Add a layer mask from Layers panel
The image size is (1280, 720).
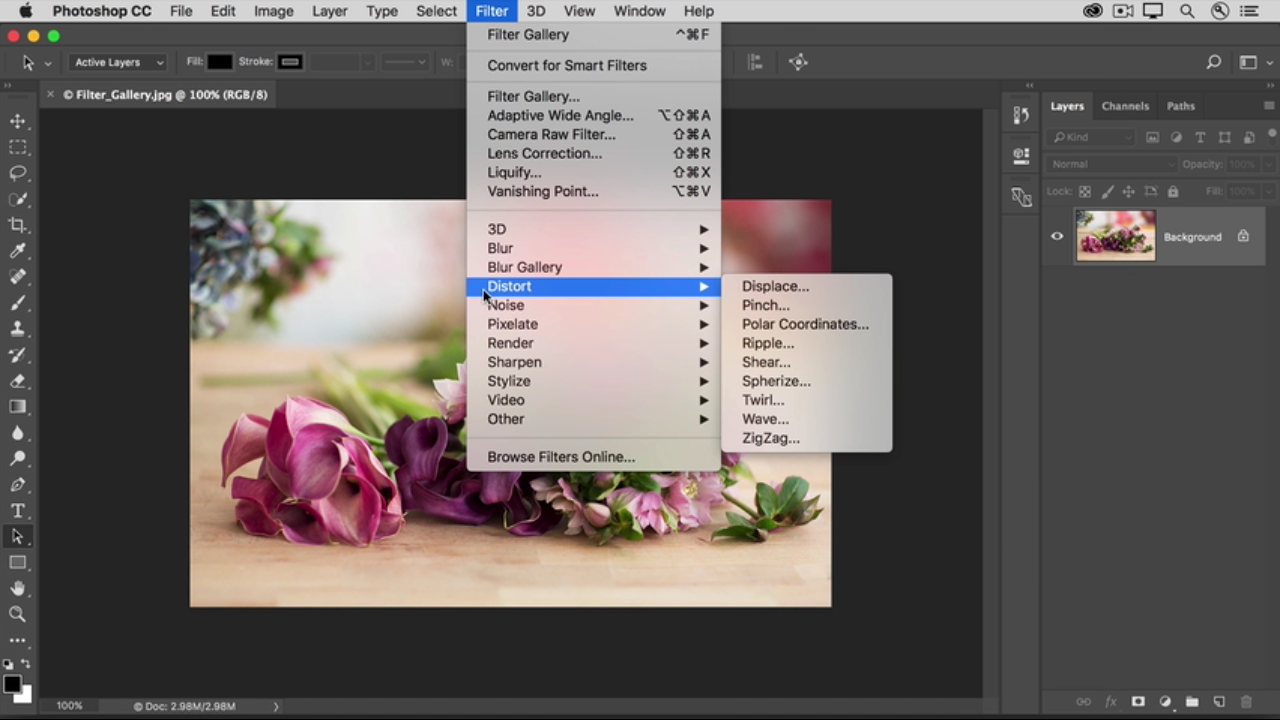point(1138,702)
